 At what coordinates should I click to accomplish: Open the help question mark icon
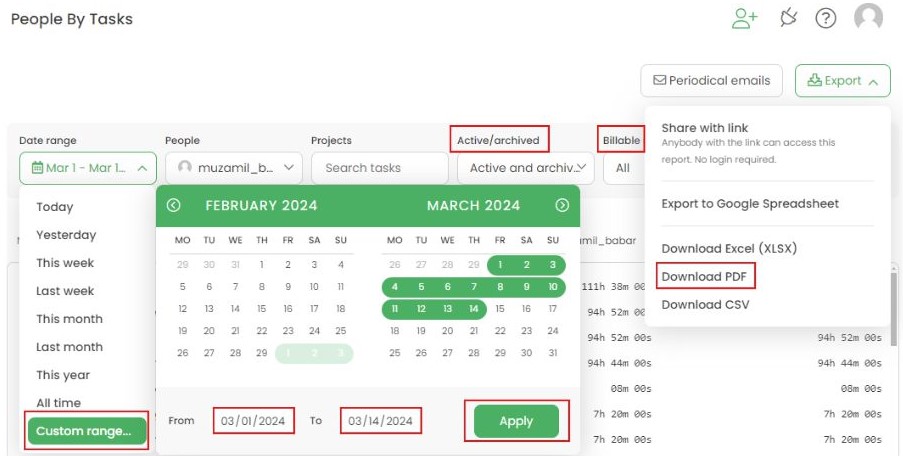[x=825, y=18]
